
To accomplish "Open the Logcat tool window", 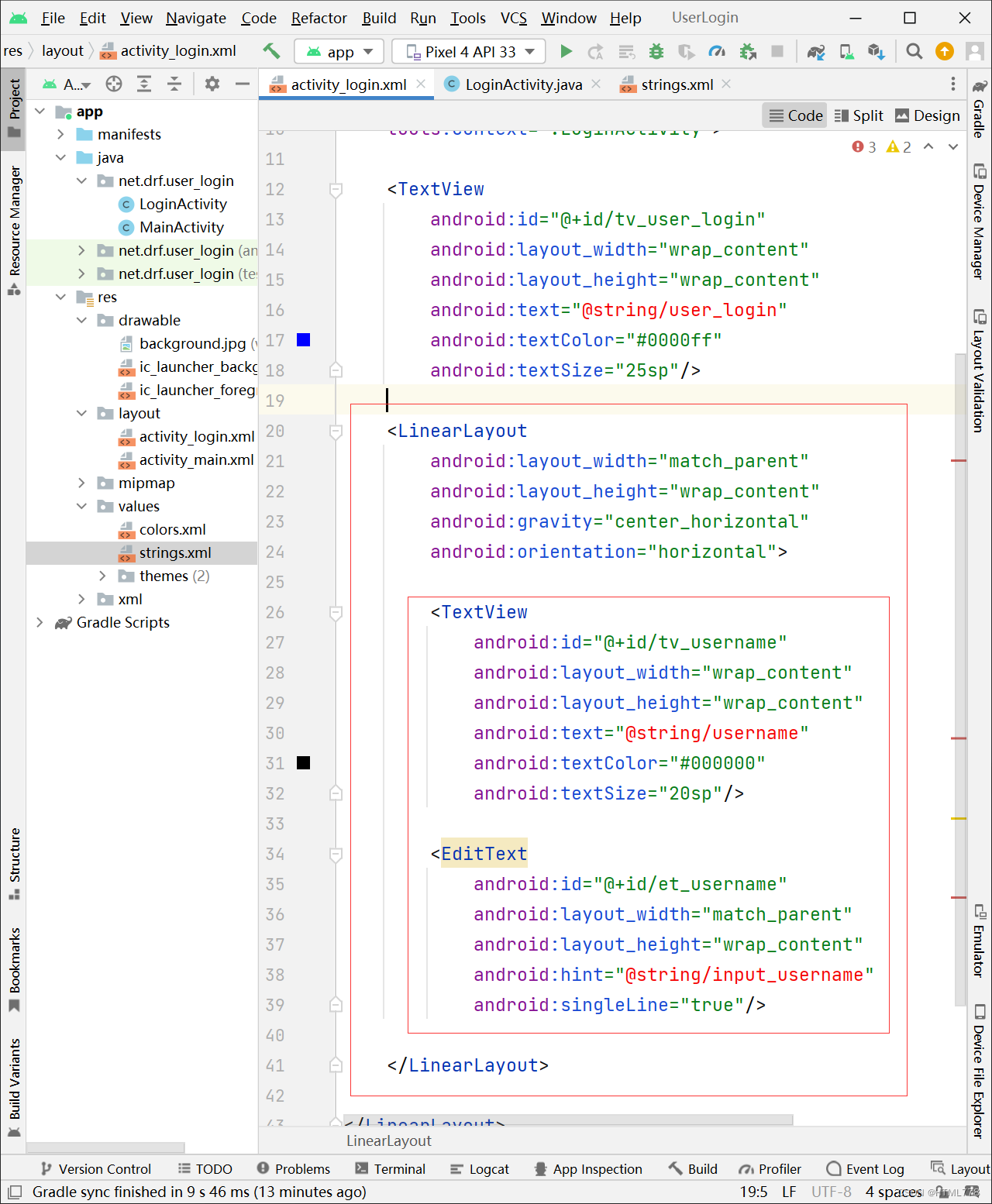I will 480,1169.
